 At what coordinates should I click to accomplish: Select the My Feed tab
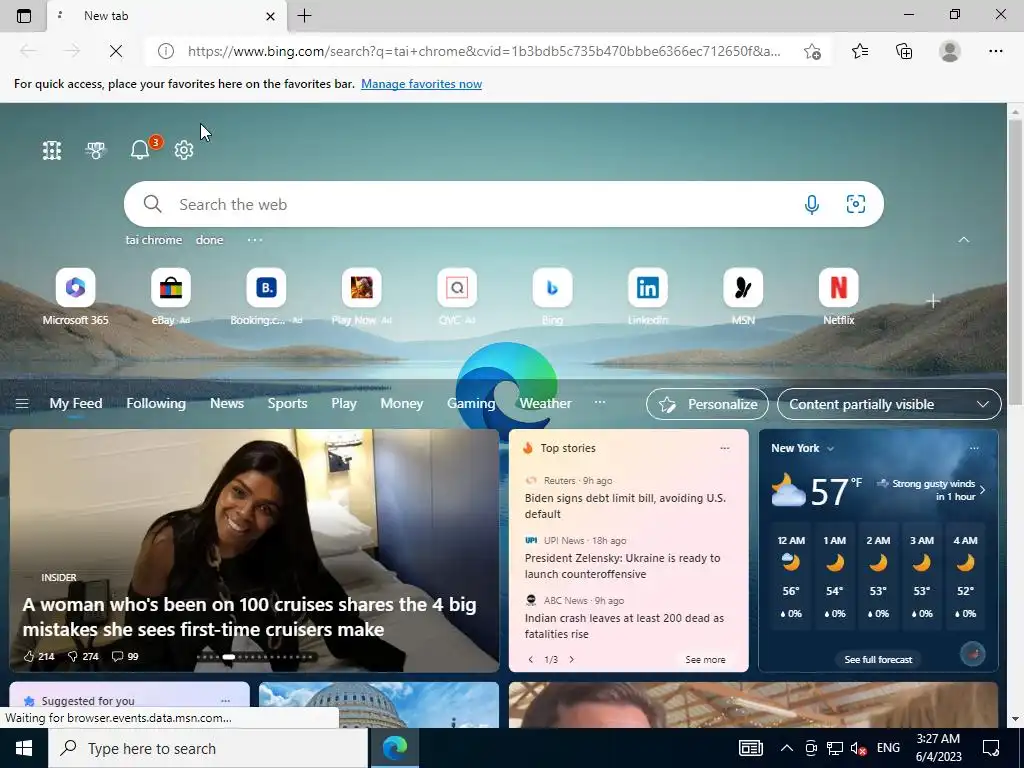point(76,404)
